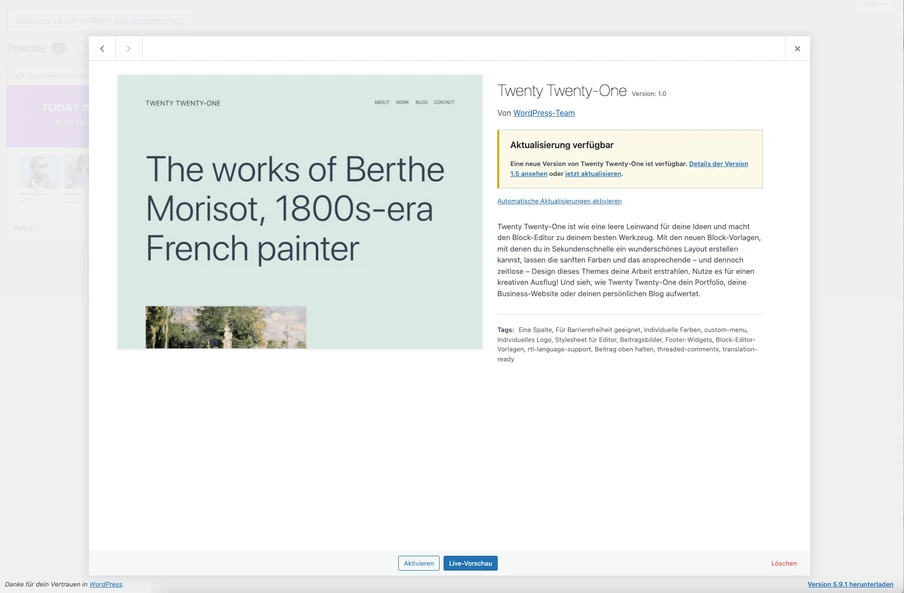
Task: Click the Aktualisierung verfügbar heading
Action: coord(562,145)
